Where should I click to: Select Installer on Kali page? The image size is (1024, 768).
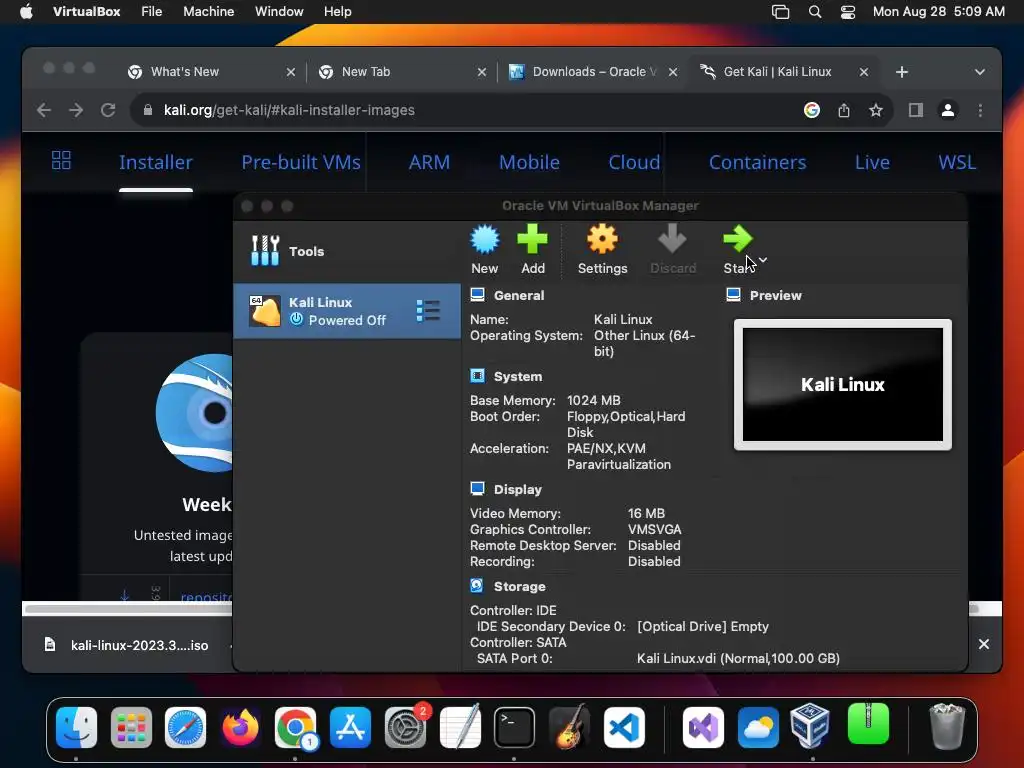tap(155, 162)
